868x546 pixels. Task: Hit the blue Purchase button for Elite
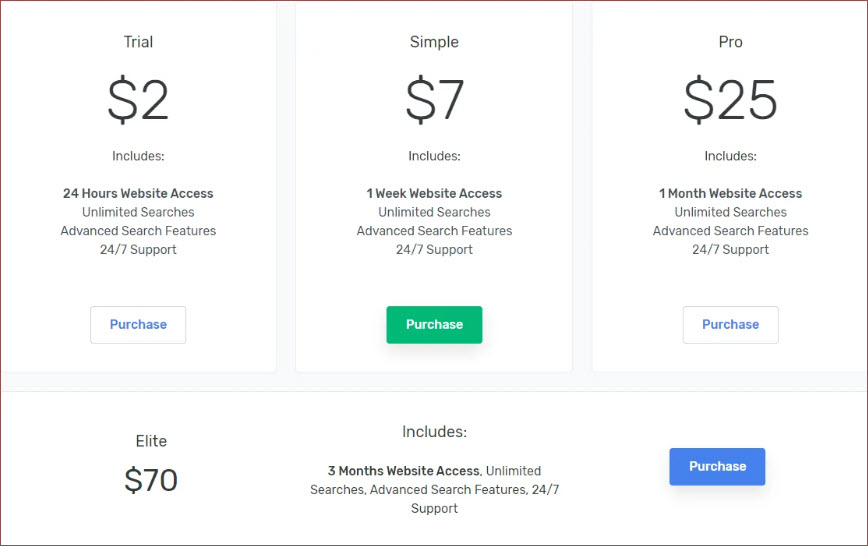(x=717, y=466)
